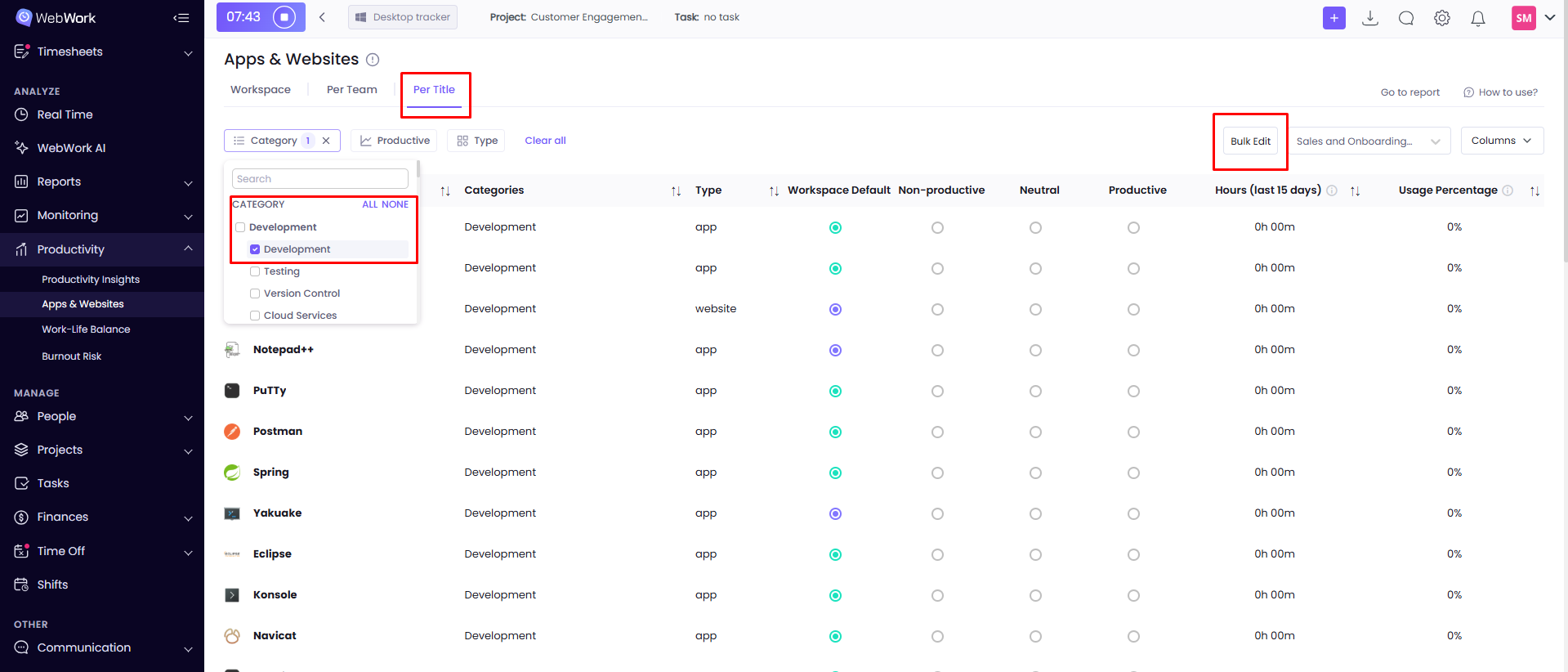Set Postman to Productive
This screenshot has height=672, width=1568.
click(x=1133, y=432)
